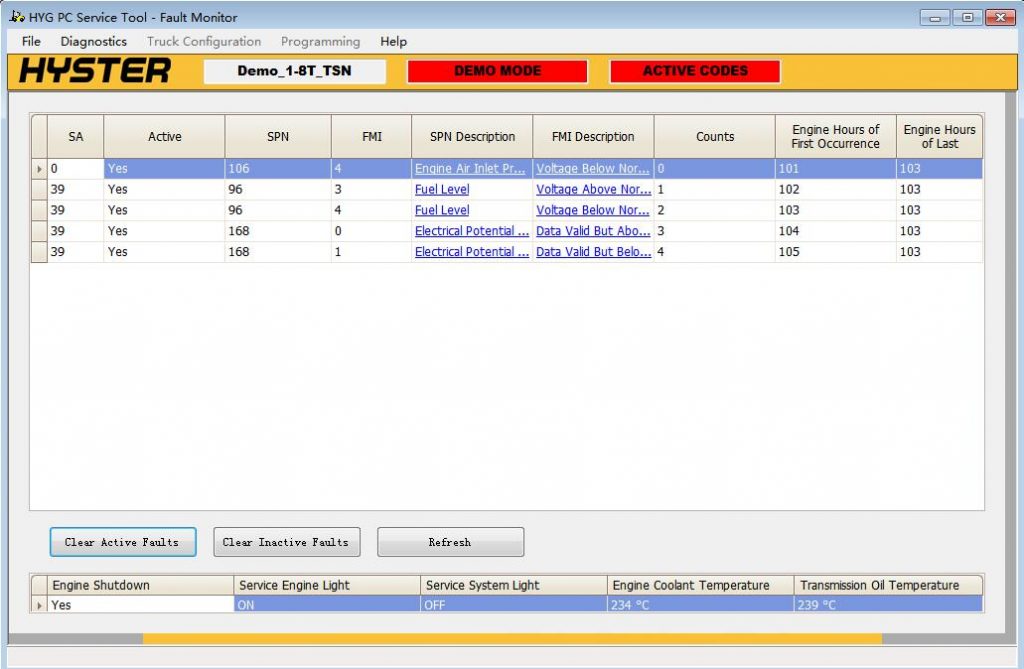Click the Engine Shutdown column header
The image size is (1024, 669).
pyautogui.click(x=140, y=585)
